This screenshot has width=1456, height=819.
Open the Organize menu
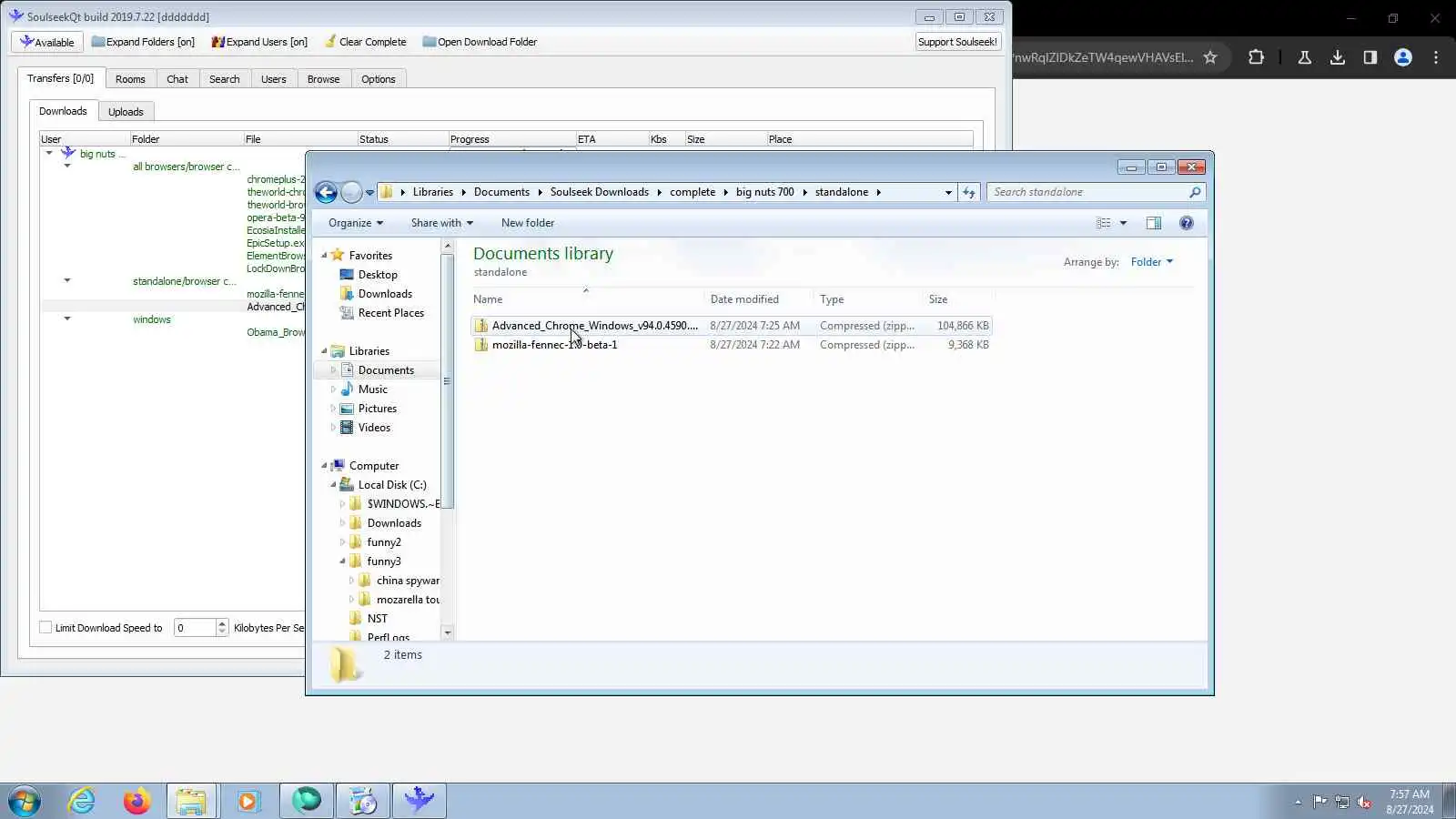(356, 223)
